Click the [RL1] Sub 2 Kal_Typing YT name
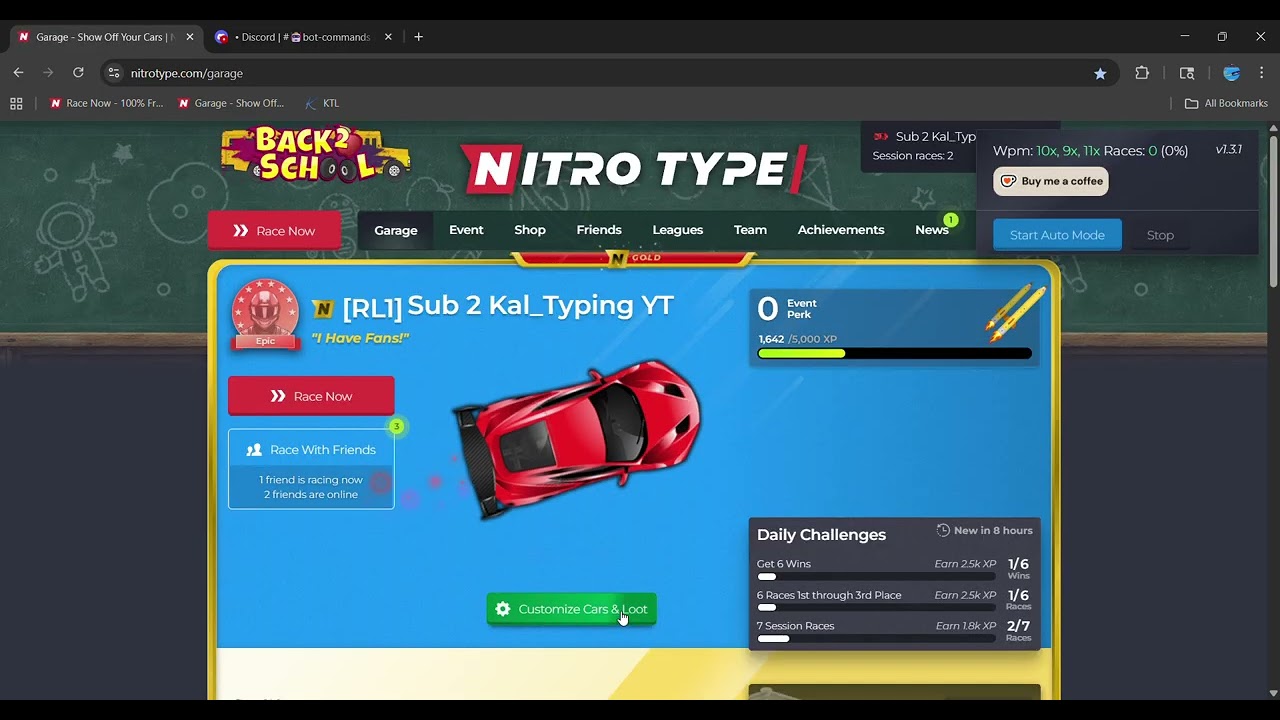The image size is (1280, 720). pos(508,306)
